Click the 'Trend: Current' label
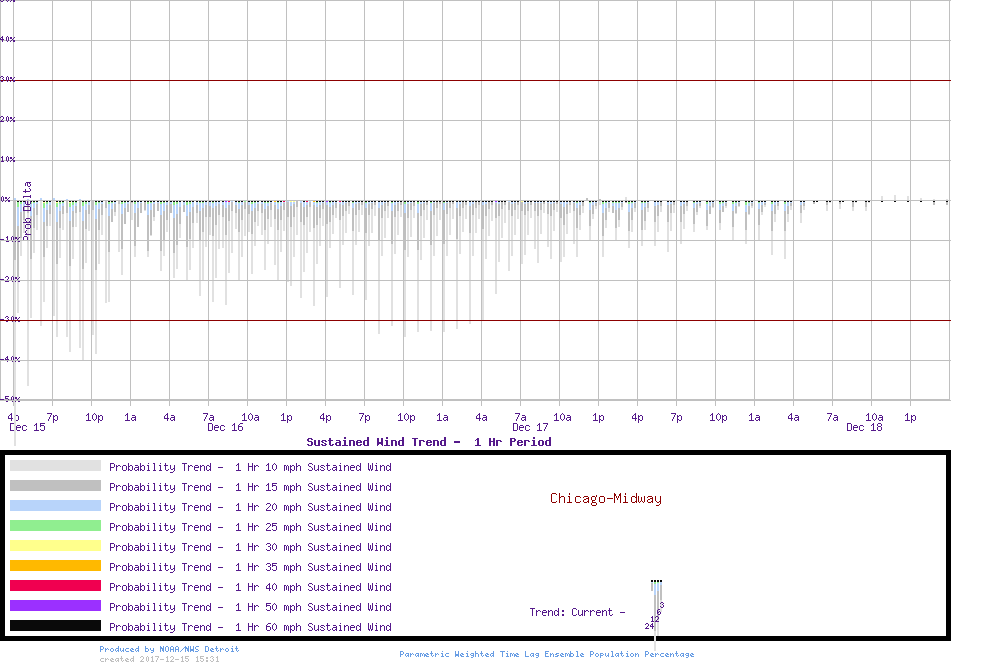This screenshot has height=670, width=1000. click(x=577, y=612)
